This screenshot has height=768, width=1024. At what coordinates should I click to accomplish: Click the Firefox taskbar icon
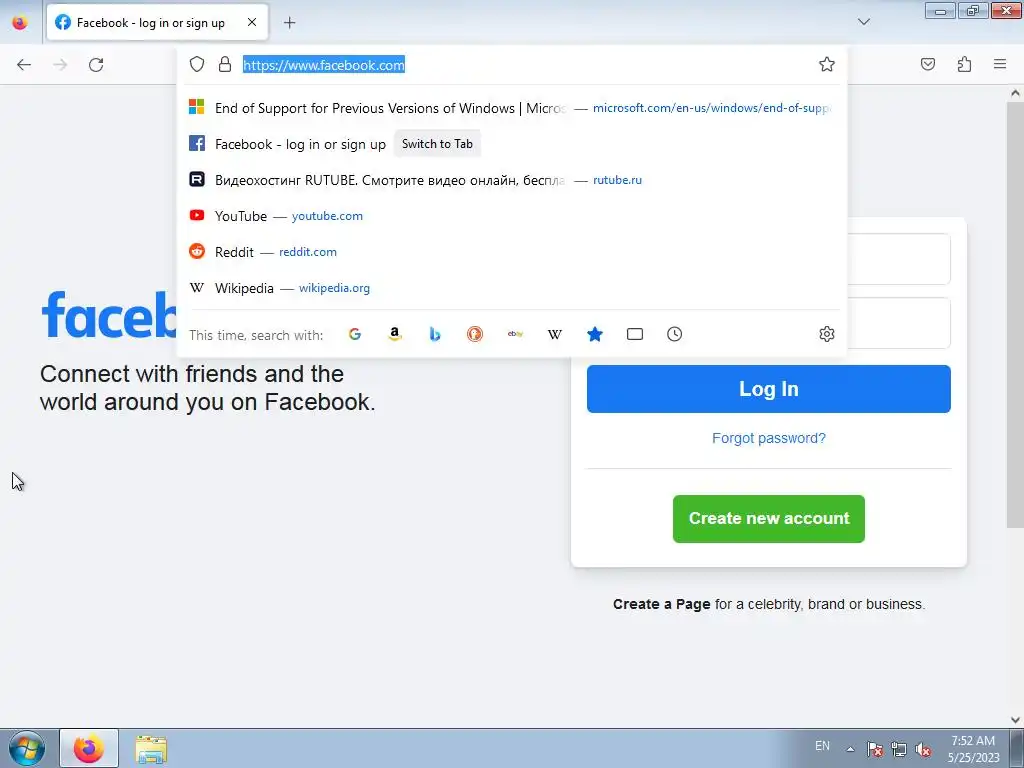coord(89,748)
